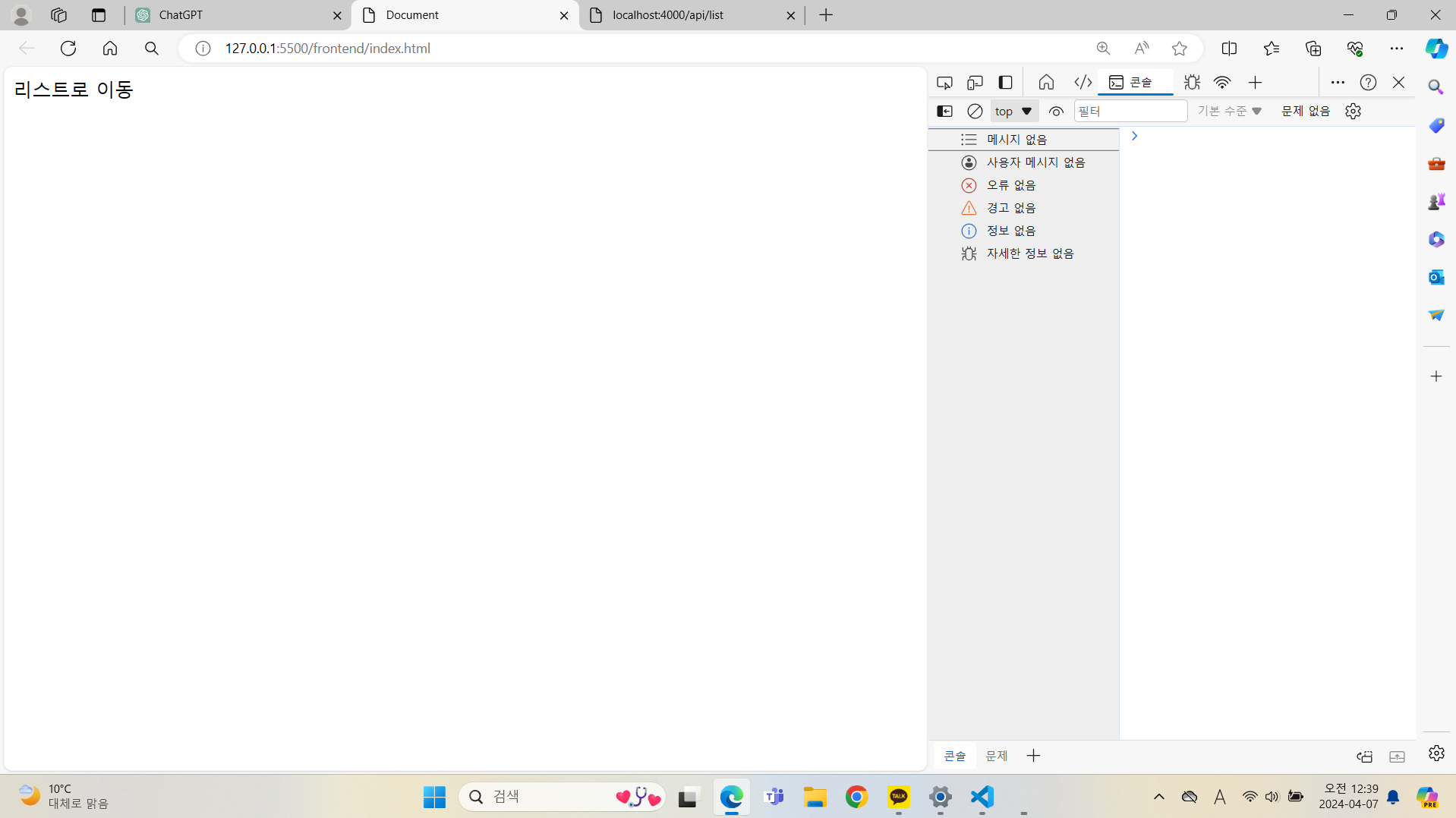
Task: Open the top context dropdown
Action: [x=1013, y=112]
